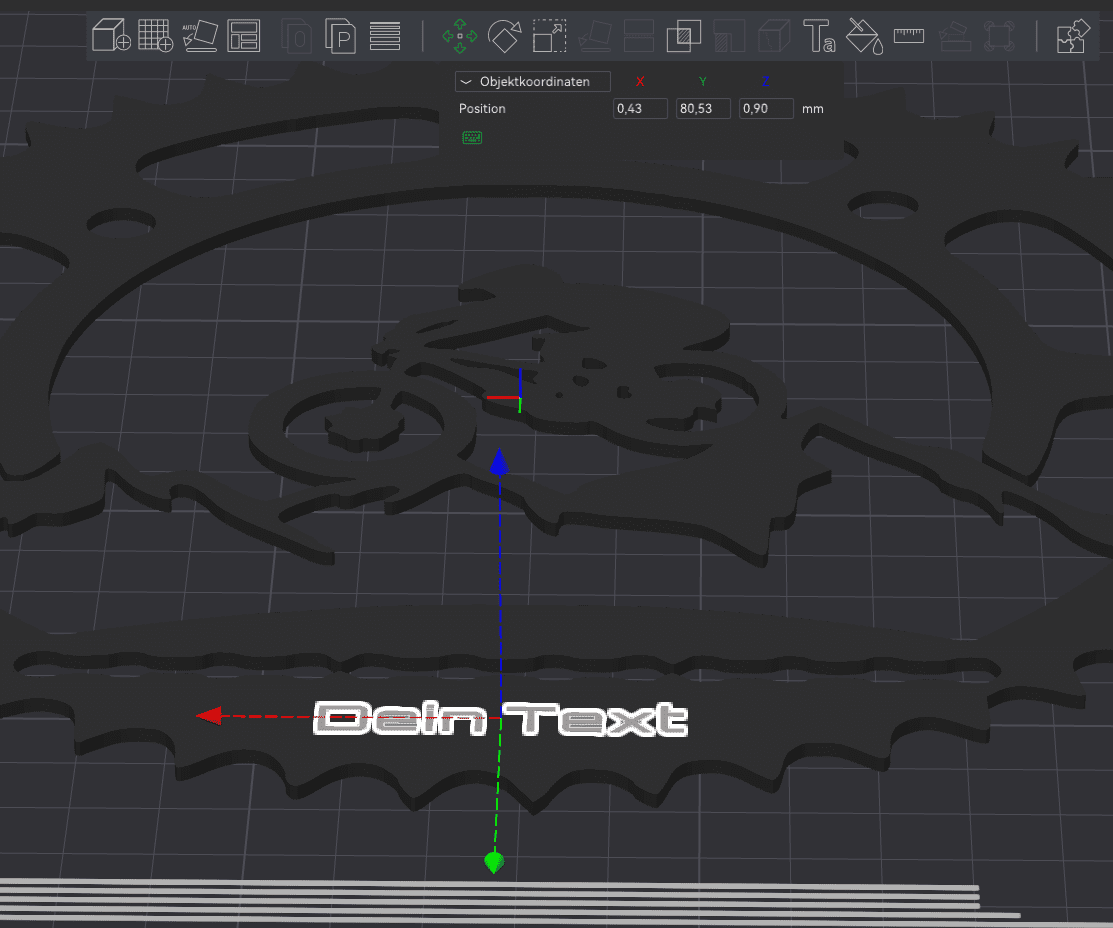This screenshot has width=1113, height=928.
Task: Click the green Y-axis move handle
Action: coord(494,862)
